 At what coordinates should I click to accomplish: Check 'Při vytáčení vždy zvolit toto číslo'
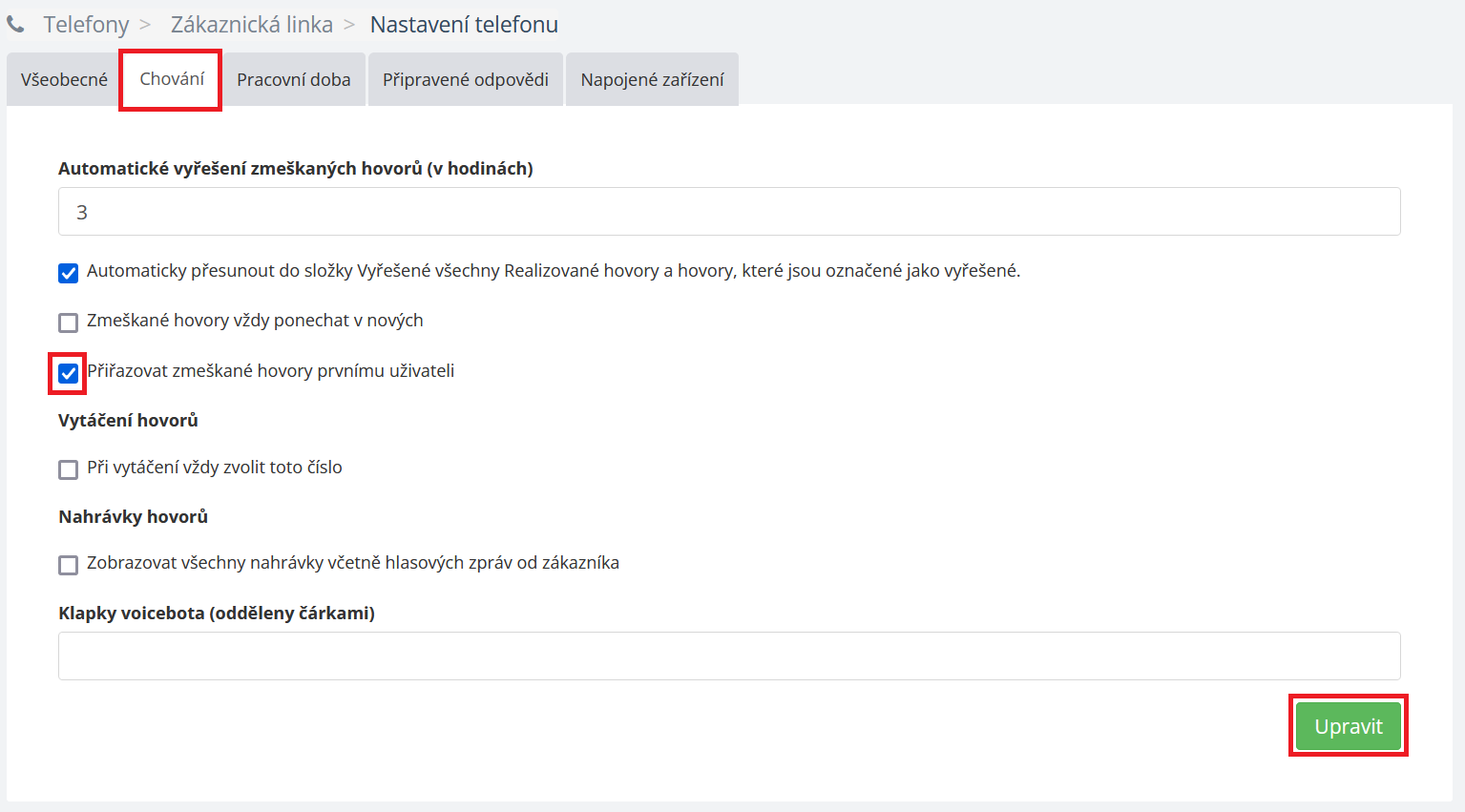point(69,469)
